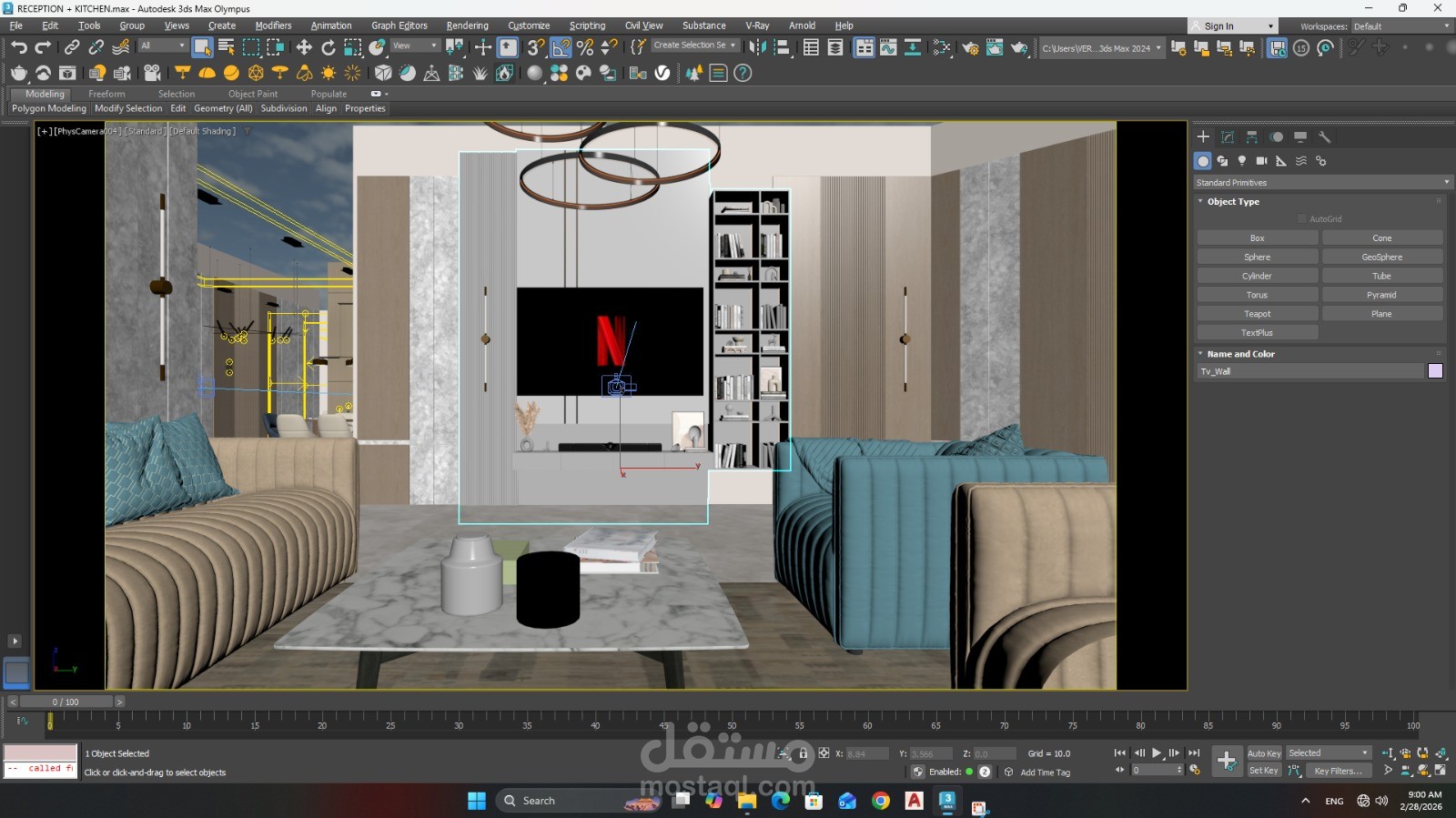The image size is (1456, 818).
Task: Toggle 3D Snaps on the toolbar
Action: [537, 47]
